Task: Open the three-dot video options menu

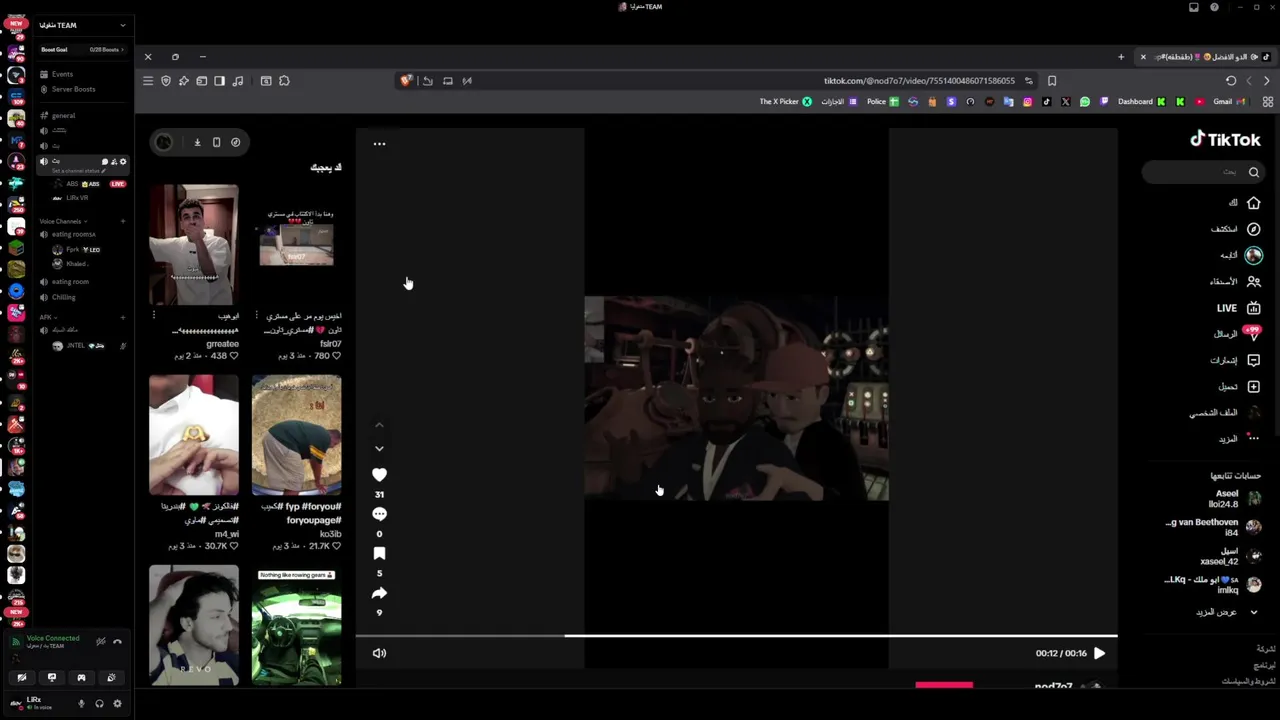Action: (379, 144)
